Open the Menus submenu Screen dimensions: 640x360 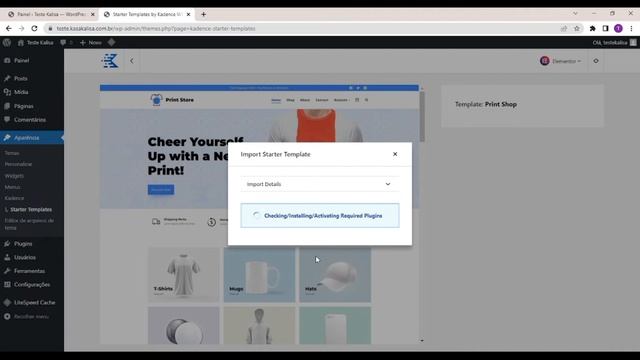pyautogui.click(x=13, y=187)
